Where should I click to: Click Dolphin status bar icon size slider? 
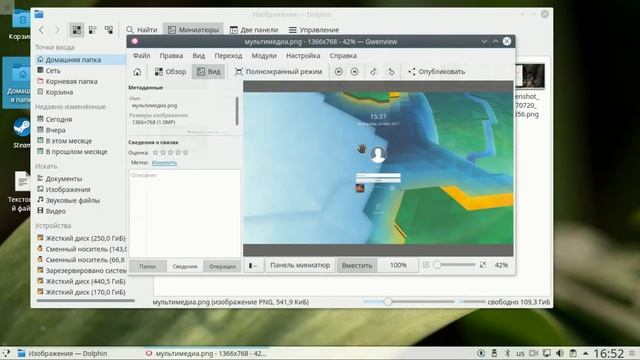[x=409, y=302]
